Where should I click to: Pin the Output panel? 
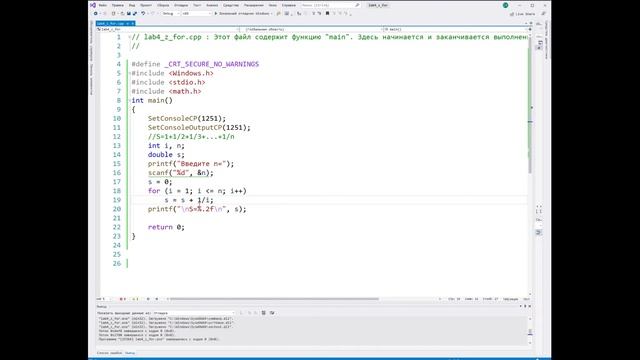[525, 306]
